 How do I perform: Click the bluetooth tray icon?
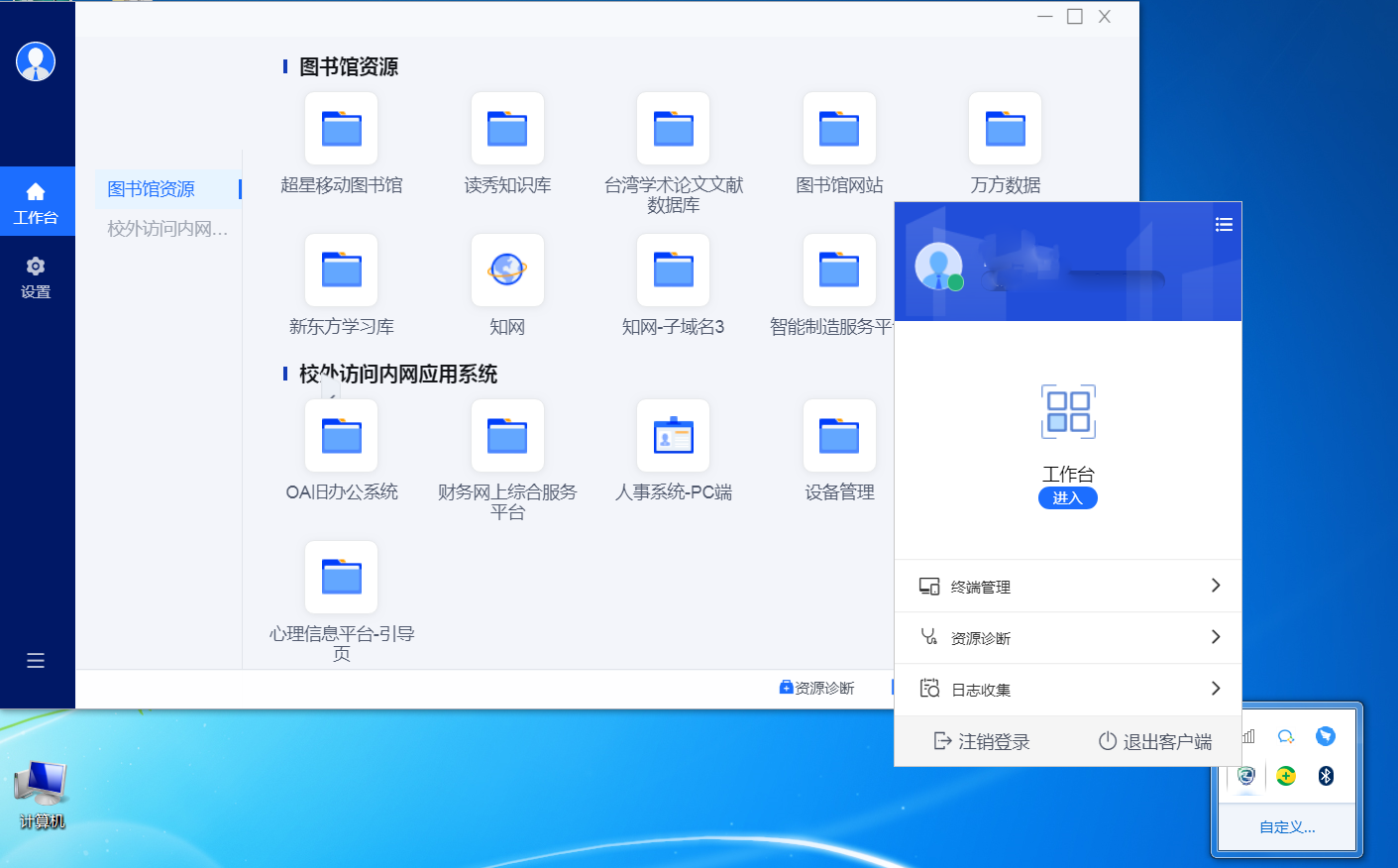coord(1326,776)
